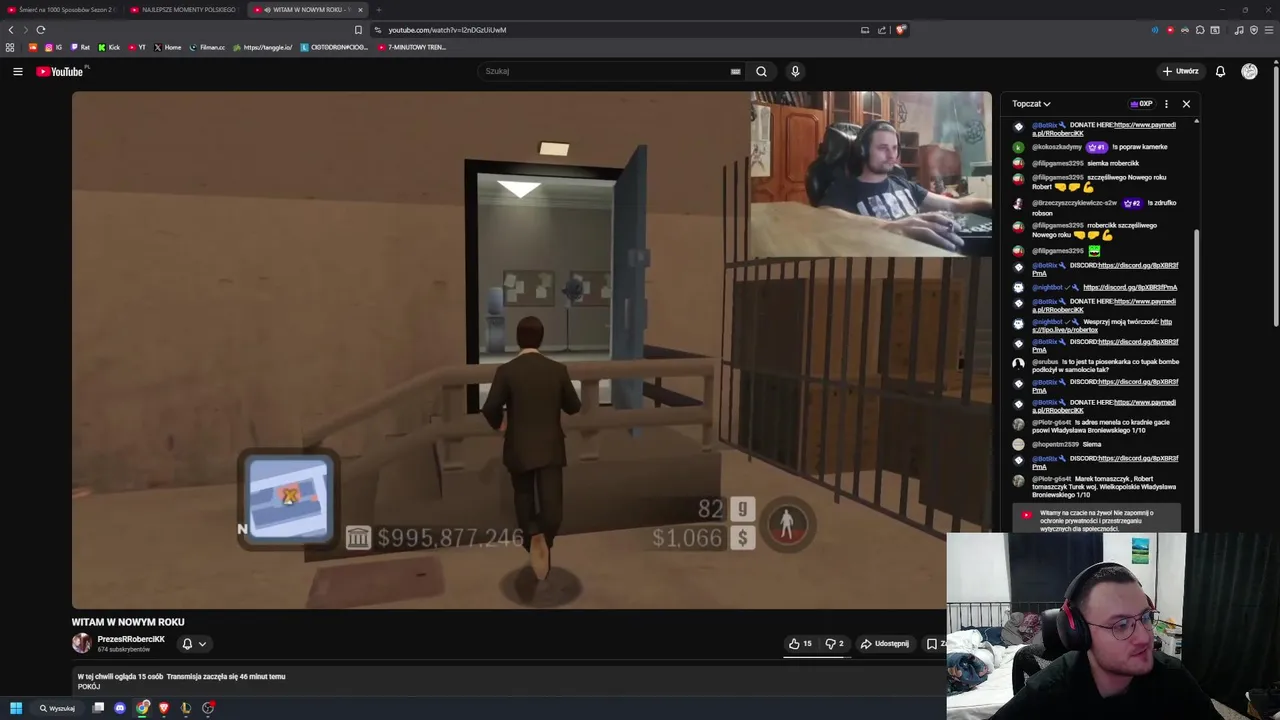Open the apps grid icon in bookmarks bar

point(10,47)
